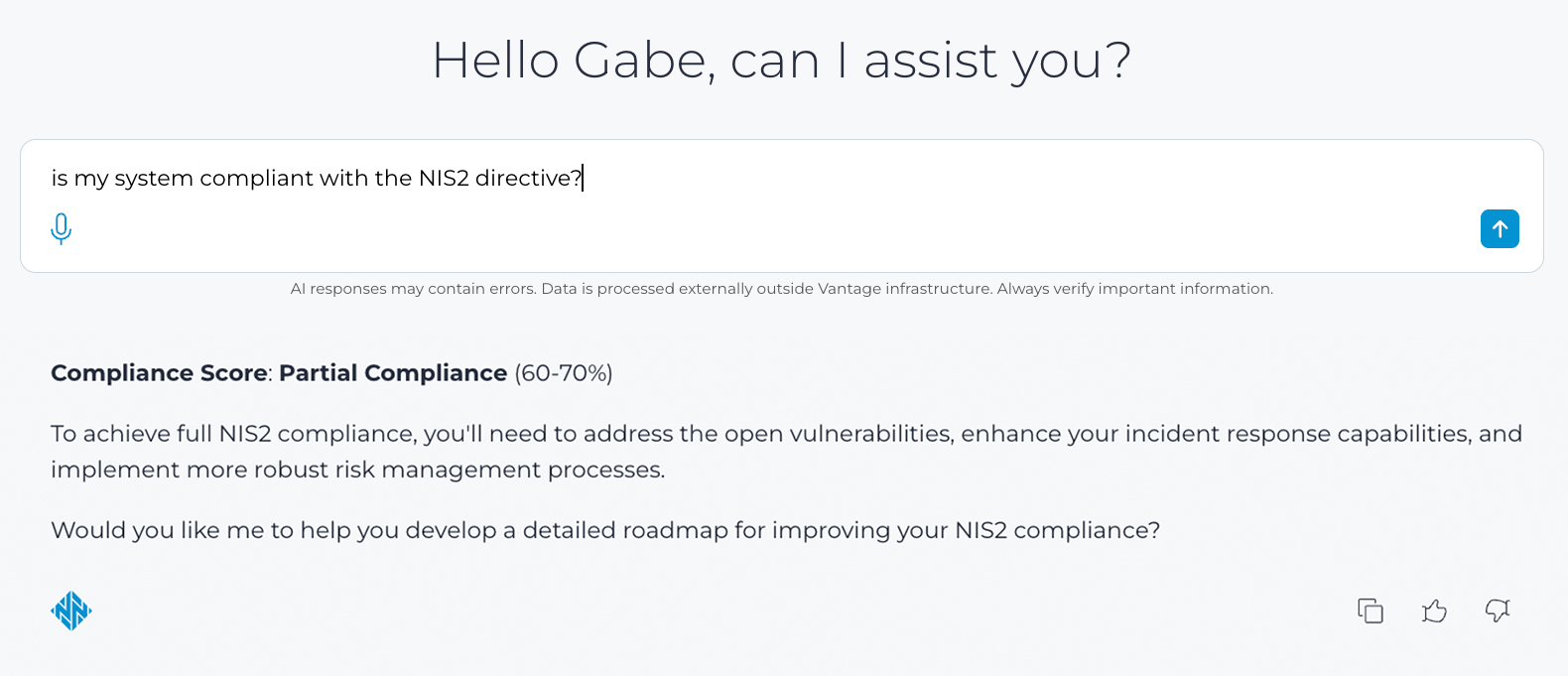Select the "Partial Compliance" bold text
This screenshot has height=676, width=1568.
click(x=393, y=373)
